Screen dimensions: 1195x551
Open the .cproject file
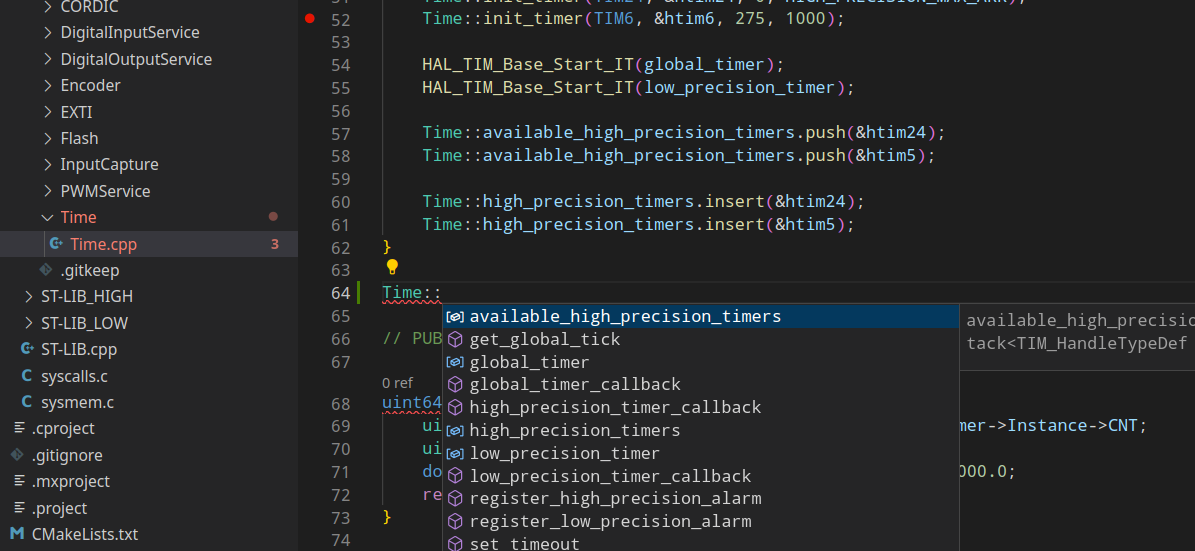[x=149, y=429]
